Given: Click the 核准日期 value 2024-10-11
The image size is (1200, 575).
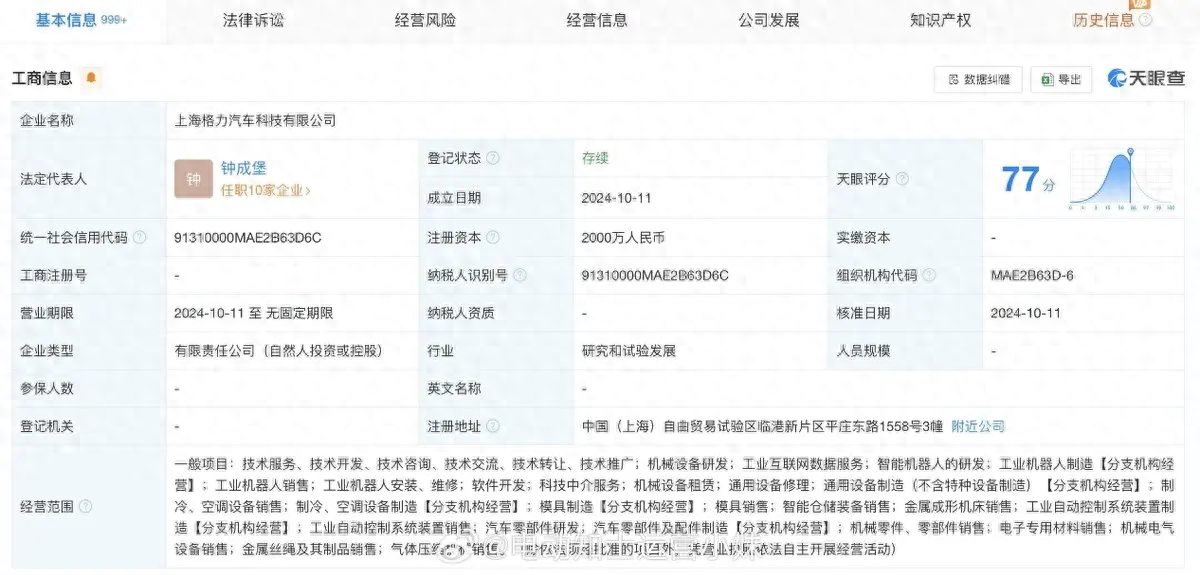Looking at the screenshot, I should [x=1025, y=313].
